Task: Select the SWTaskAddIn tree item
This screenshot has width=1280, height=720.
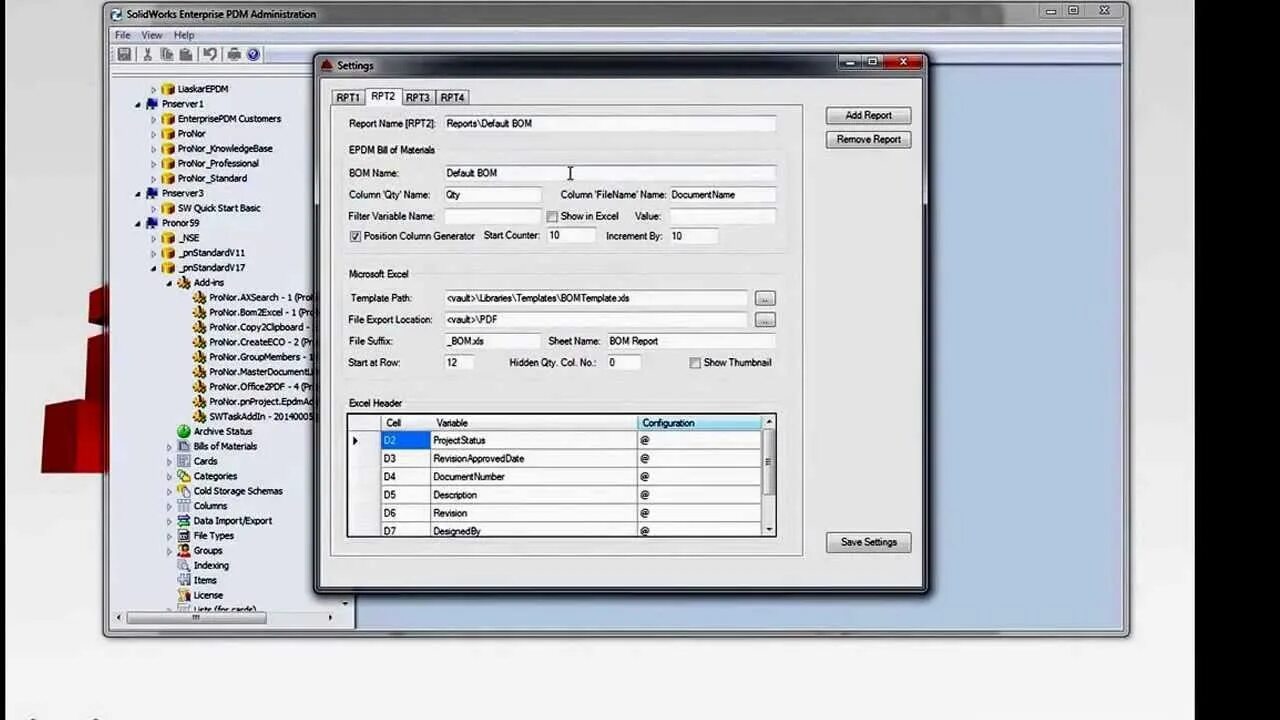Action: [x=259, y=416]
